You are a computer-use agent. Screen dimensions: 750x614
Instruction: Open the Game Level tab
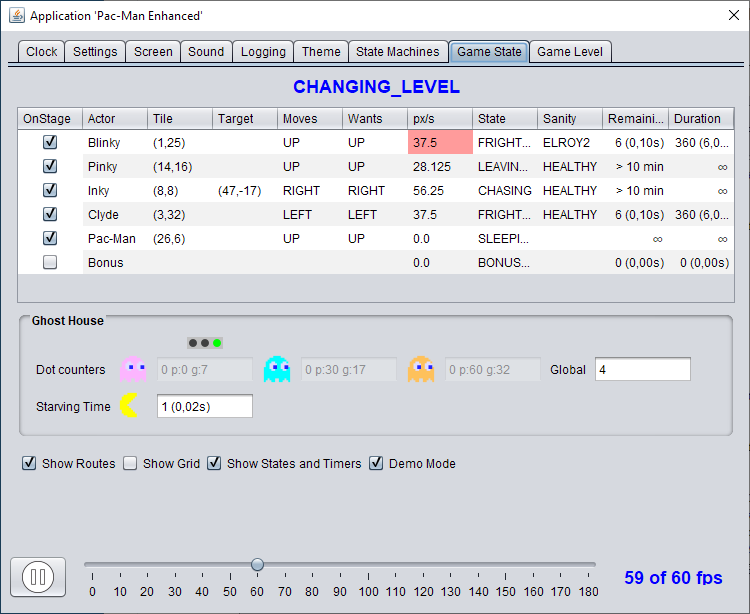[570, 52]
